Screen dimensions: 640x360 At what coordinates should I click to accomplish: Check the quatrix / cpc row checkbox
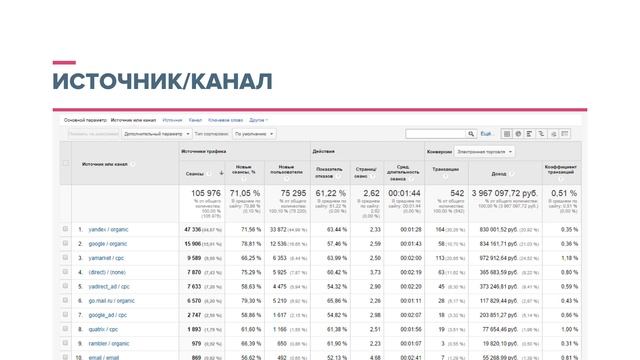[x=65, y=329]
